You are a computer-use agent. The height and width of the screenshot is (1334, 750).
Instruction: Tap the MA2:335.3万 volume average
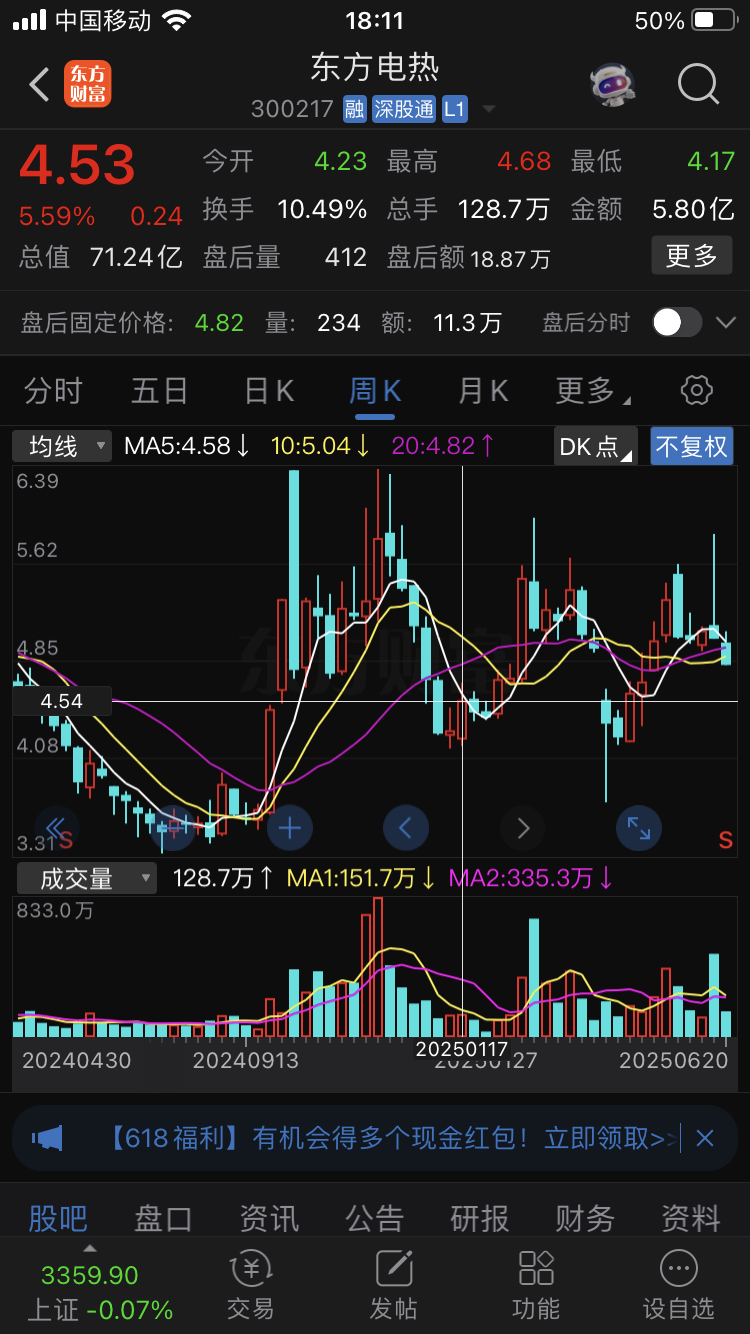[530, 879]
